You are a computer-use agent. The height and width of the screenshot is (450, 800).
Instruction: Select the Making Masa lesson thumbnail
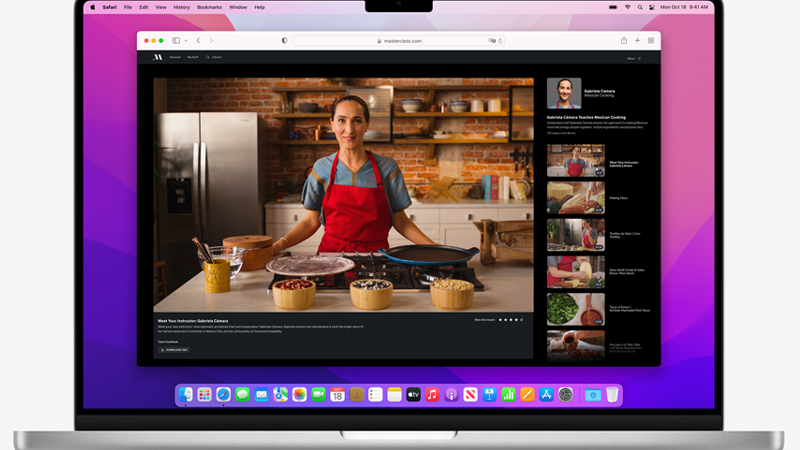[576, 198]
